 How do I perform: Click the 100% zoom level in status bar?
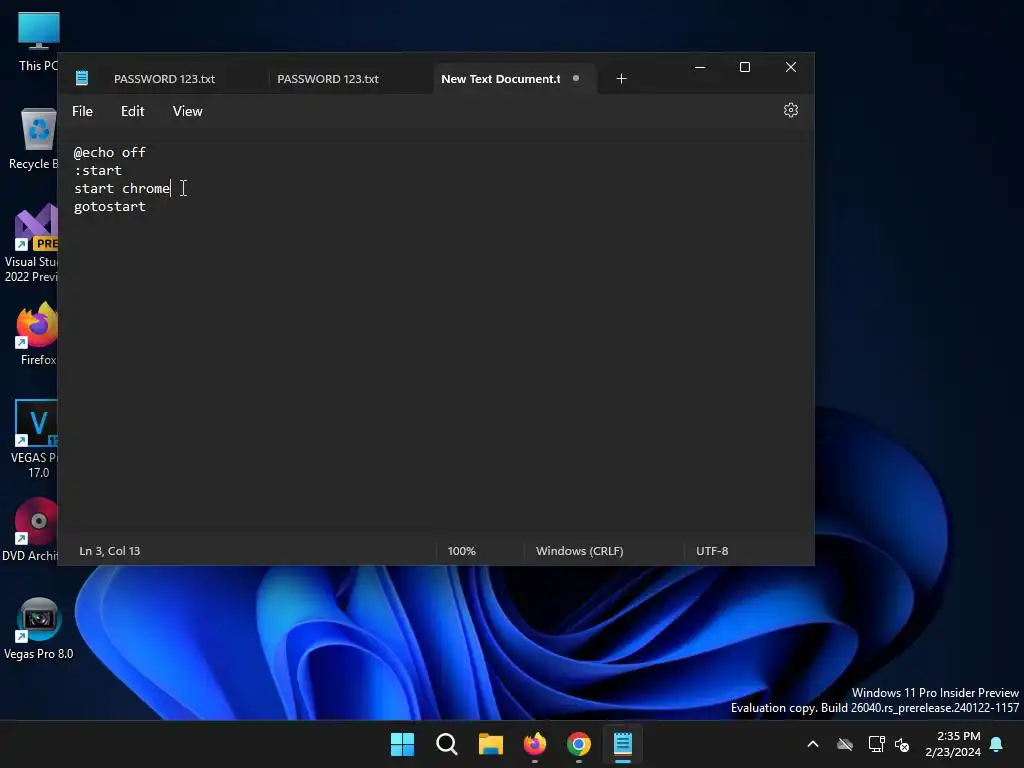click(x=462, y=551)
